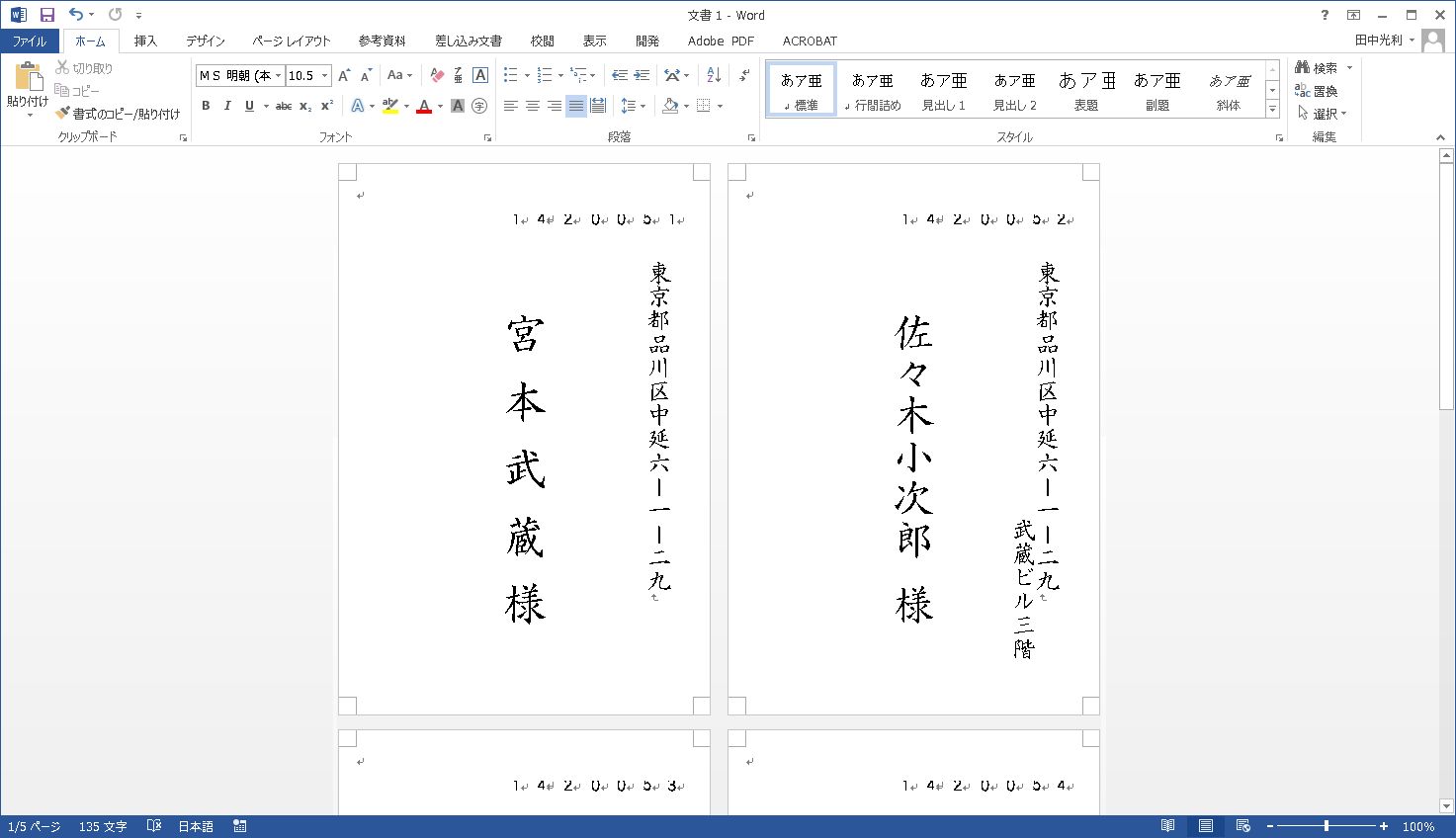Open the 差し込み文書 ribbon tab
Image resolution: width=1456 pixels, height=838 pixels.
[x=468, y=41]
